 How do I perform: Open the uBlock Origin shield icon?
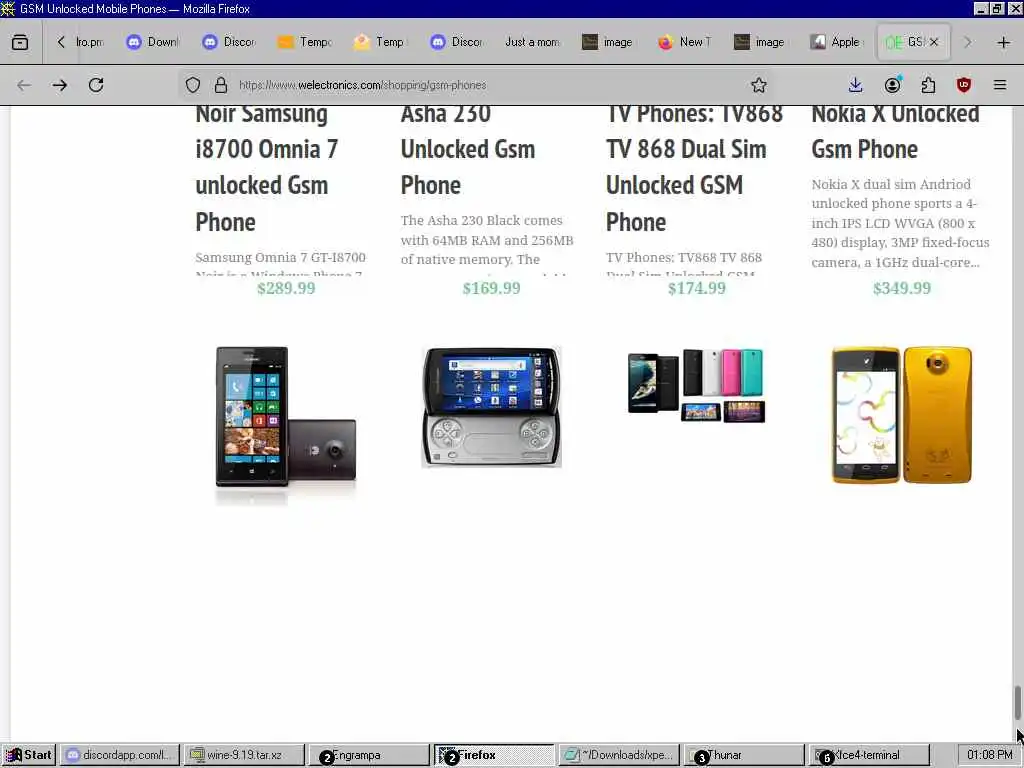pyautogui.click(x=963, y=85)
